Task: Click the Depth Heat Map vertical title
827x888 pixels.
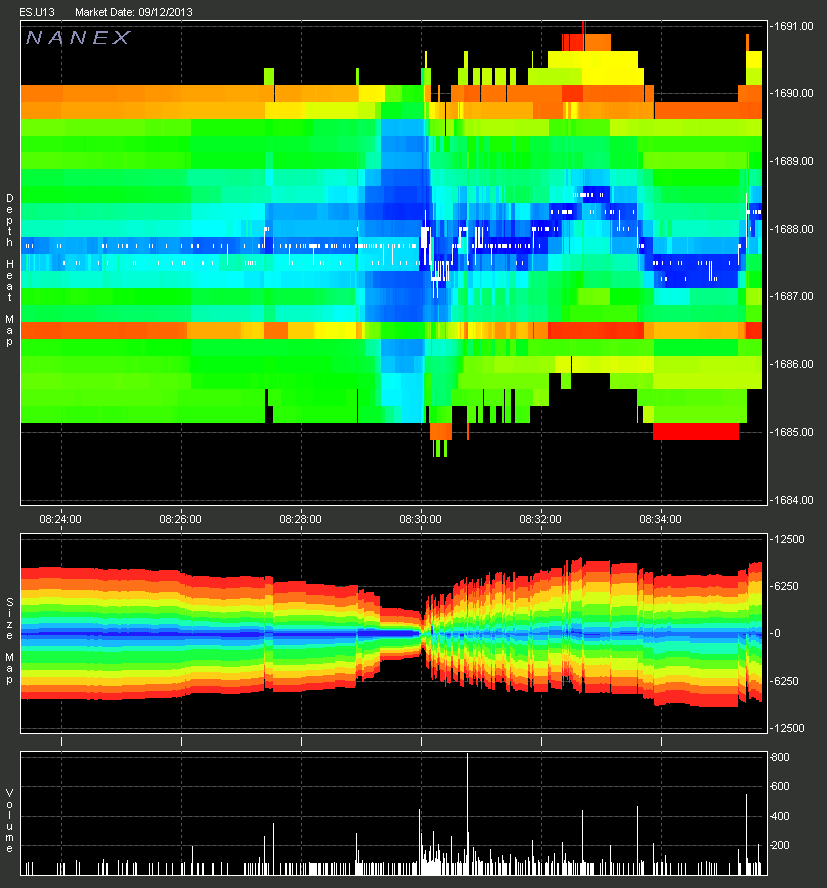Action: pos(10,270)
